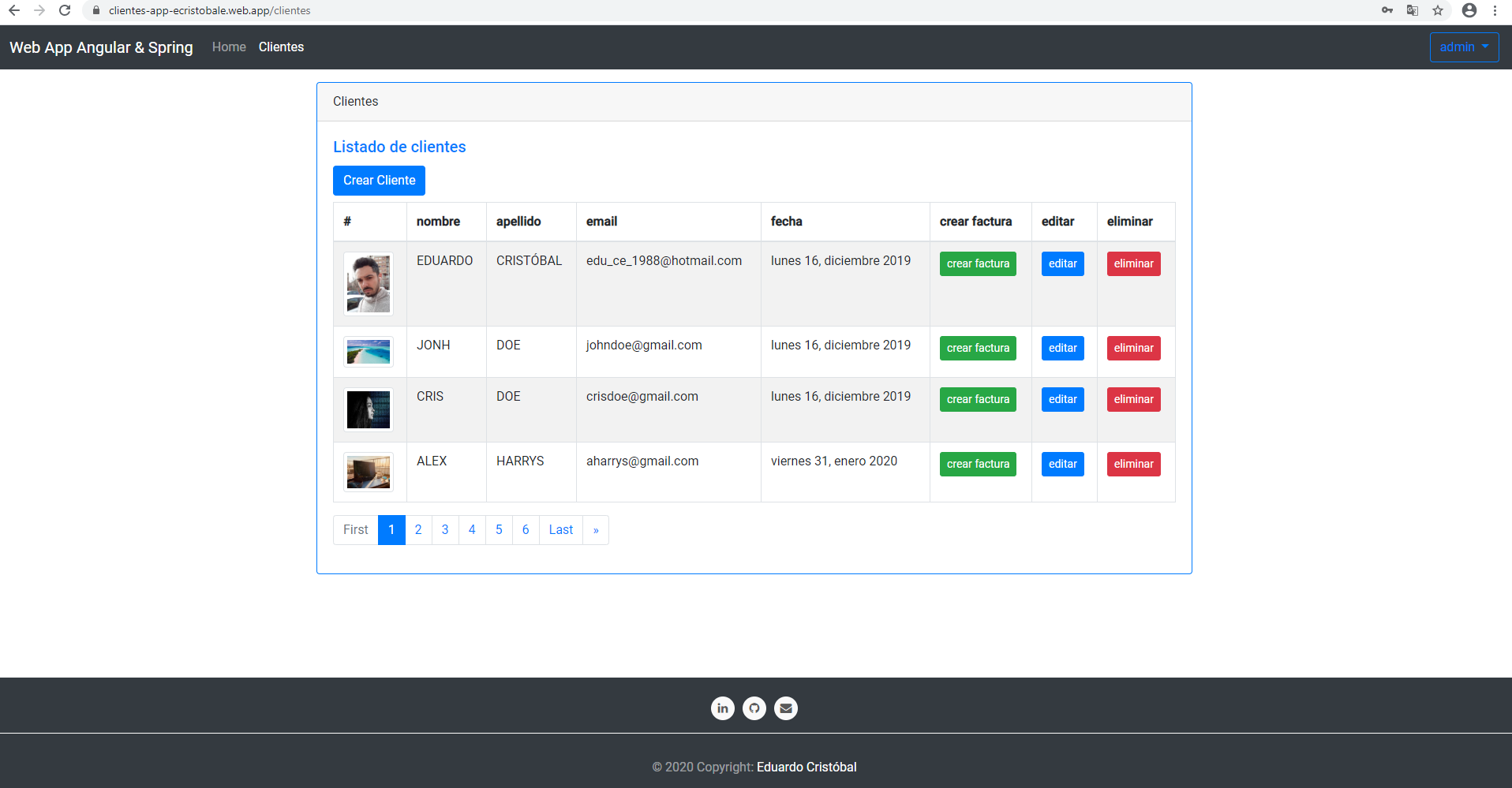Screen dimensions: 1512x788
Task: Go to the Home nav item
Action: pyautogui.click(x=229, y=47)
